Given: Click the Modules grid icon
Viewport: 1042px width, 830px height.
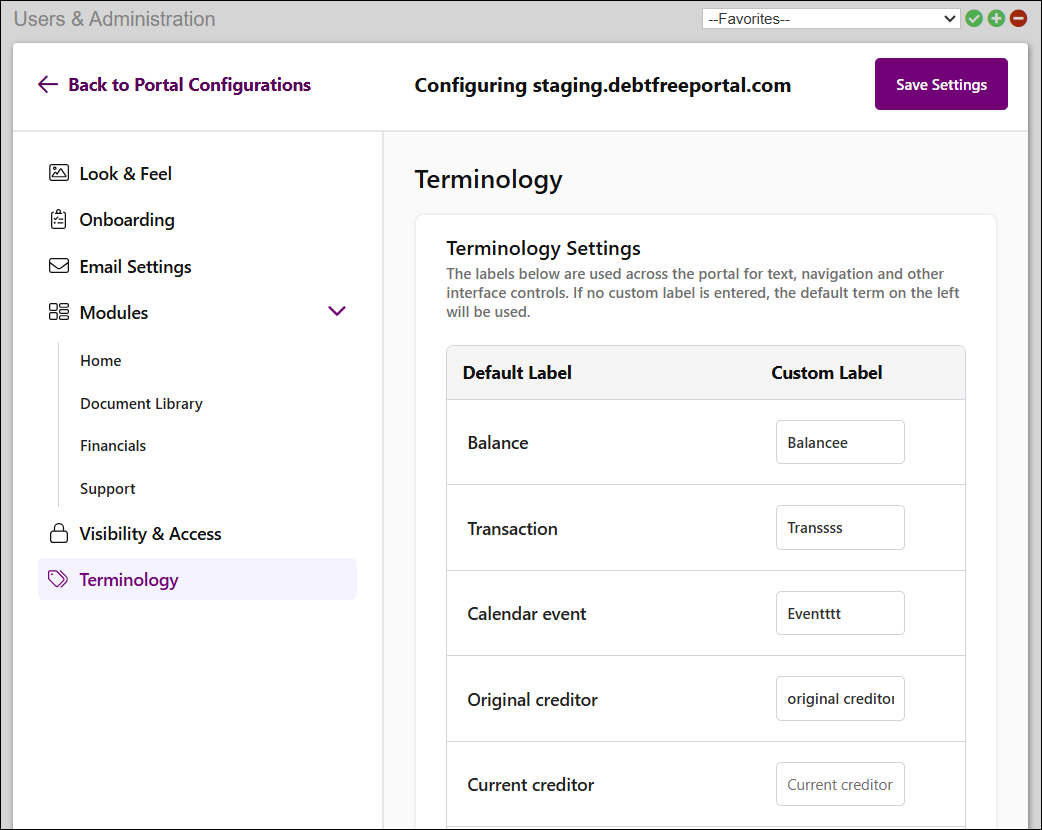Looking at the screenshot, I should (58, 312).
